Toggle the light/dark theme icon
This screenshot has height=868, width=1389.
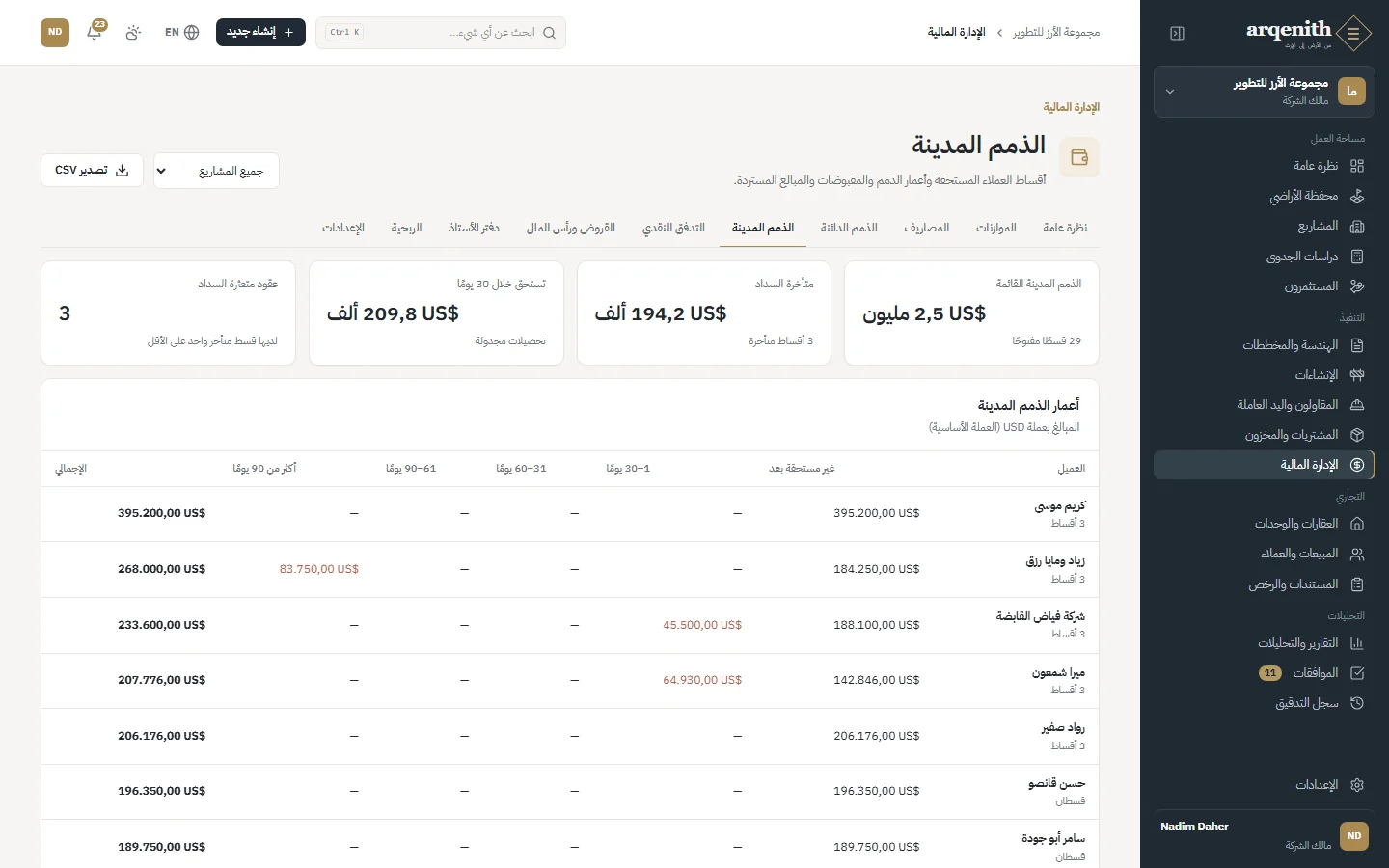133,32
